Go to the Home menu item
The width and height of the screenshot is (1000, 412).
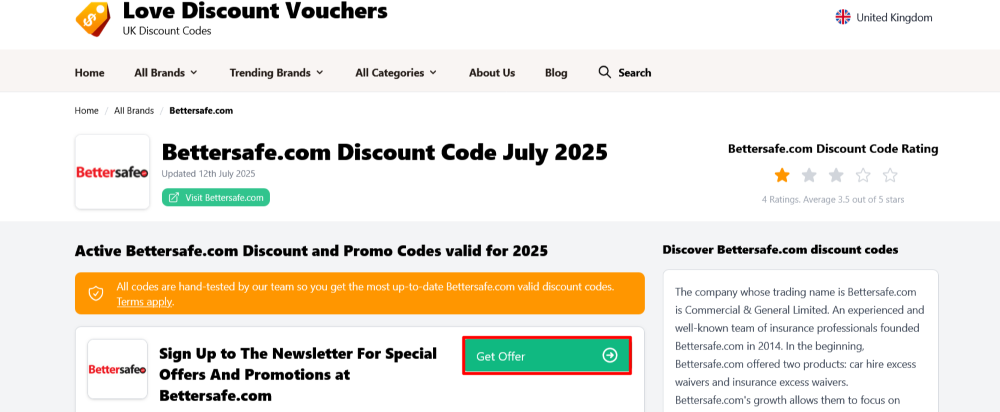point(89,72)
